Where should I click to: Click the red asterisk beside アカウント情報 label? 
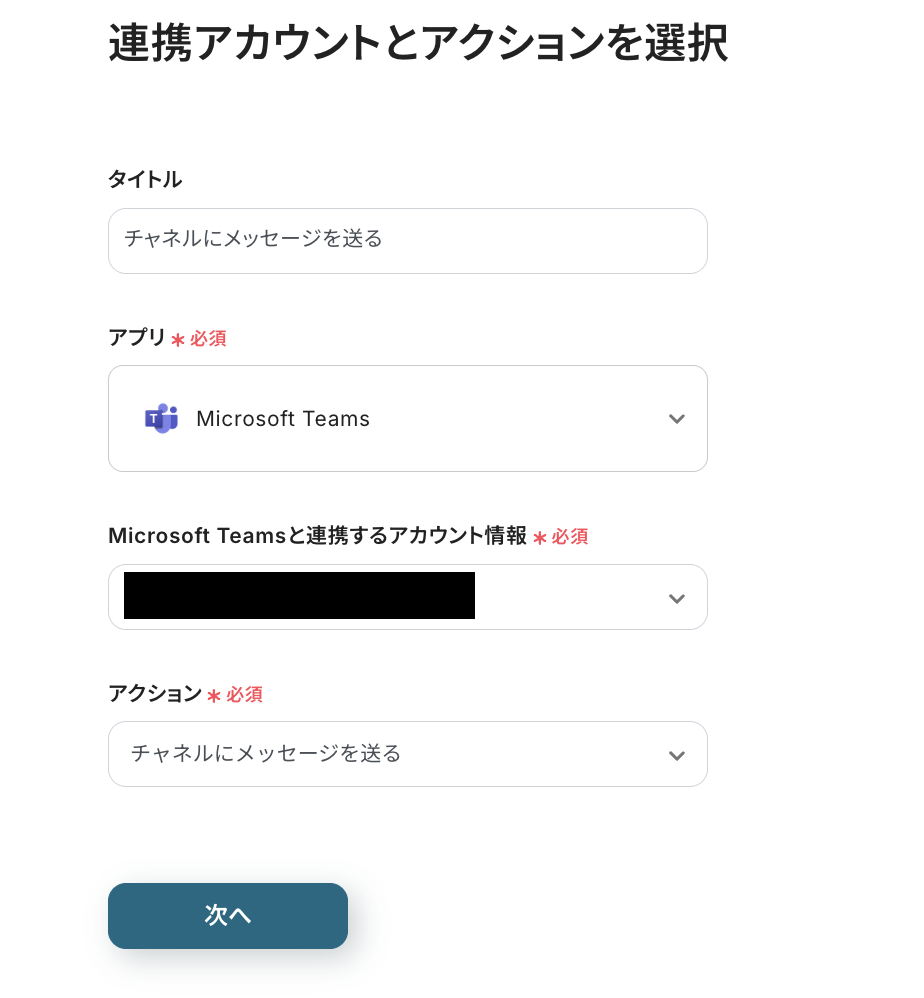pos(540,538)
